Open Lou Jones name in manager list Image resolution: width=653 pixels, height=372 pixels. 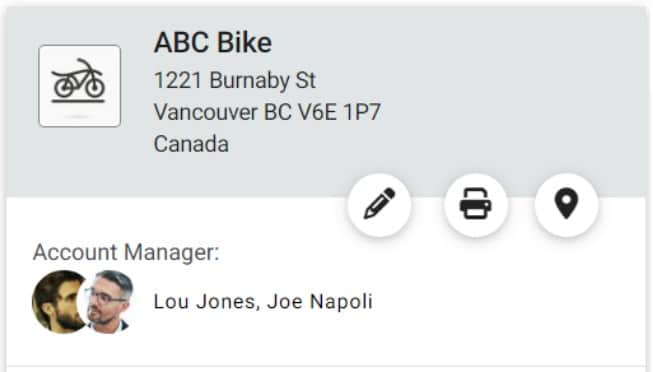click(204, 302)
